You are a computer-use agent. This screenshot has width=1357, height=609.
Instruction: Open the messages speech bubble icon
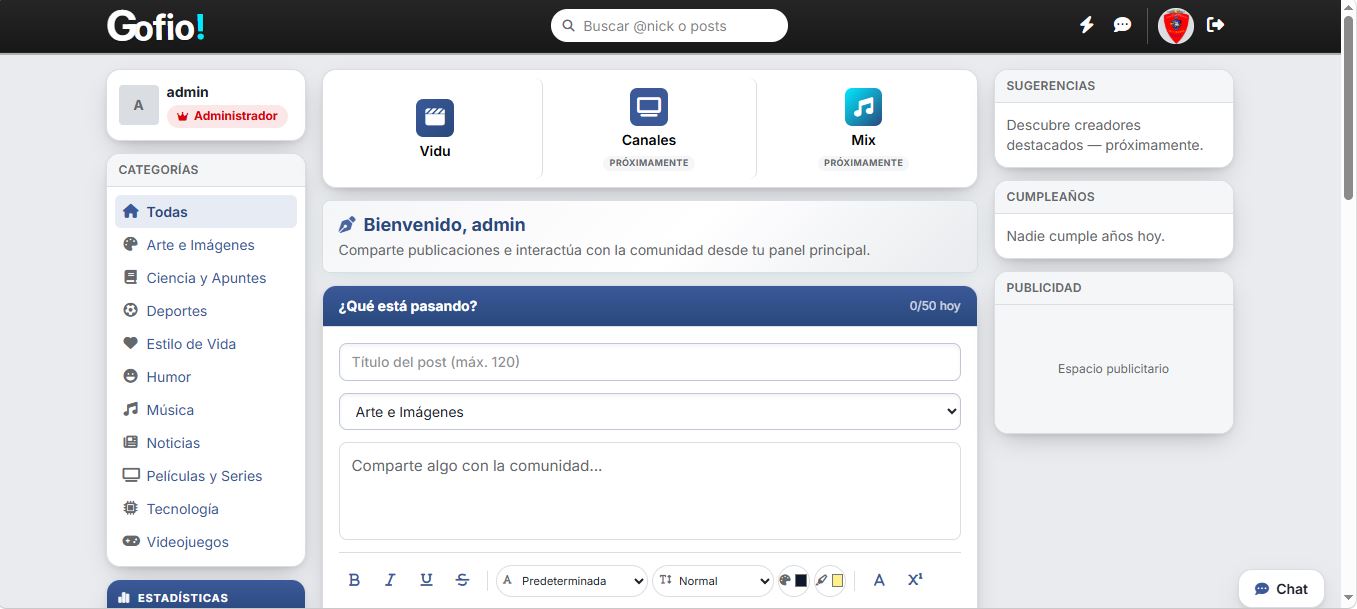(x=1122, y=25)
